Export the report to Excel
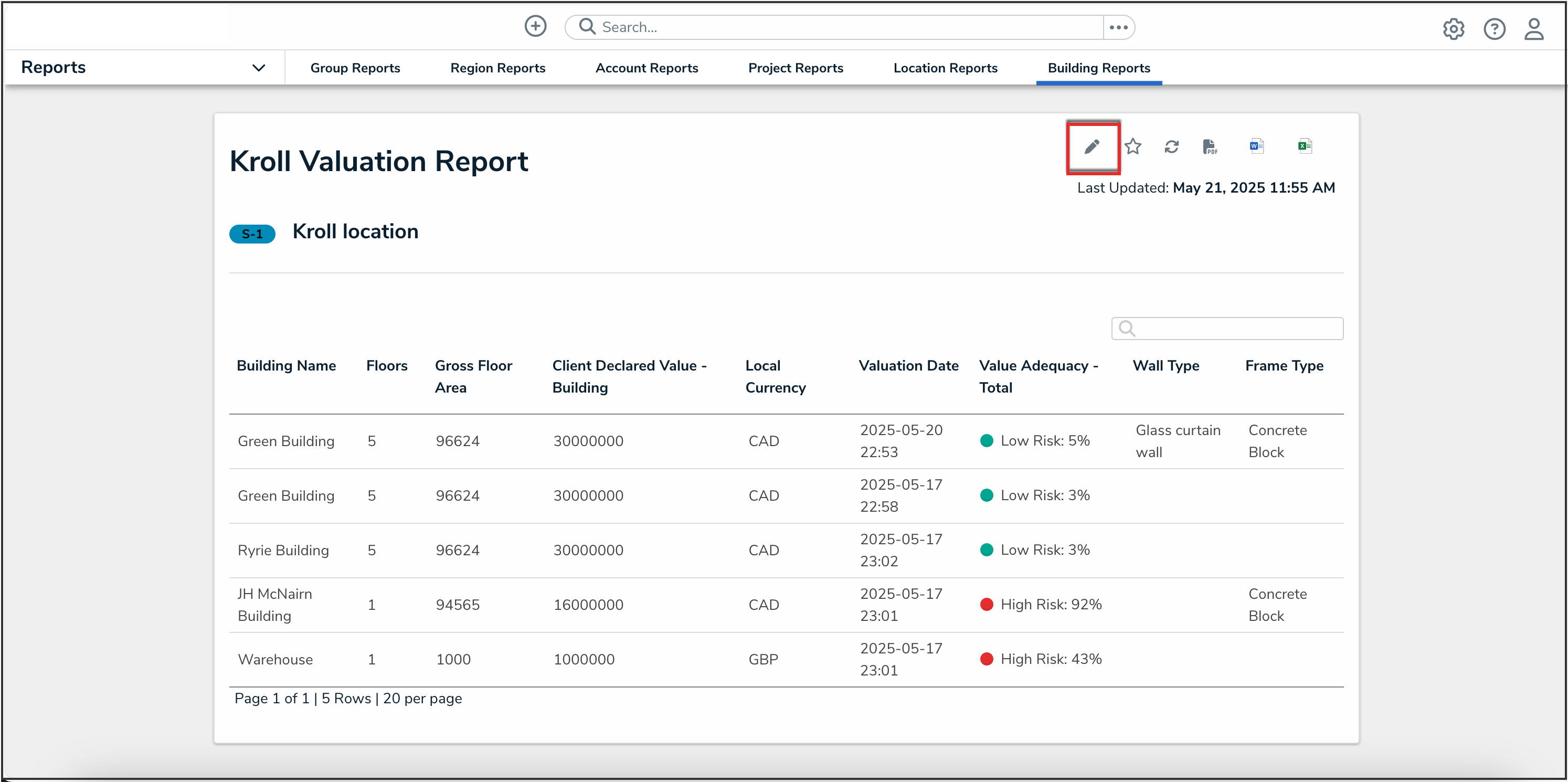Viewport: 1568px width, 782px height. 1305,146
